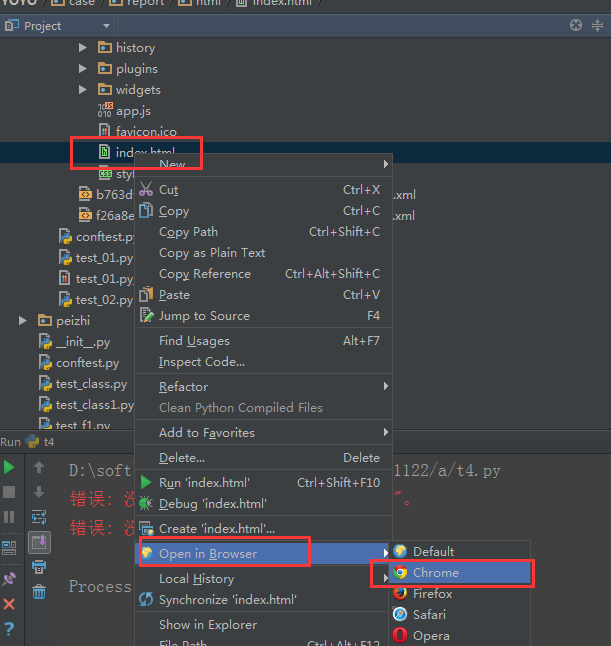Open the Open in Browser submenu
This screenshot has height=646, width=611.
point(264,554)
